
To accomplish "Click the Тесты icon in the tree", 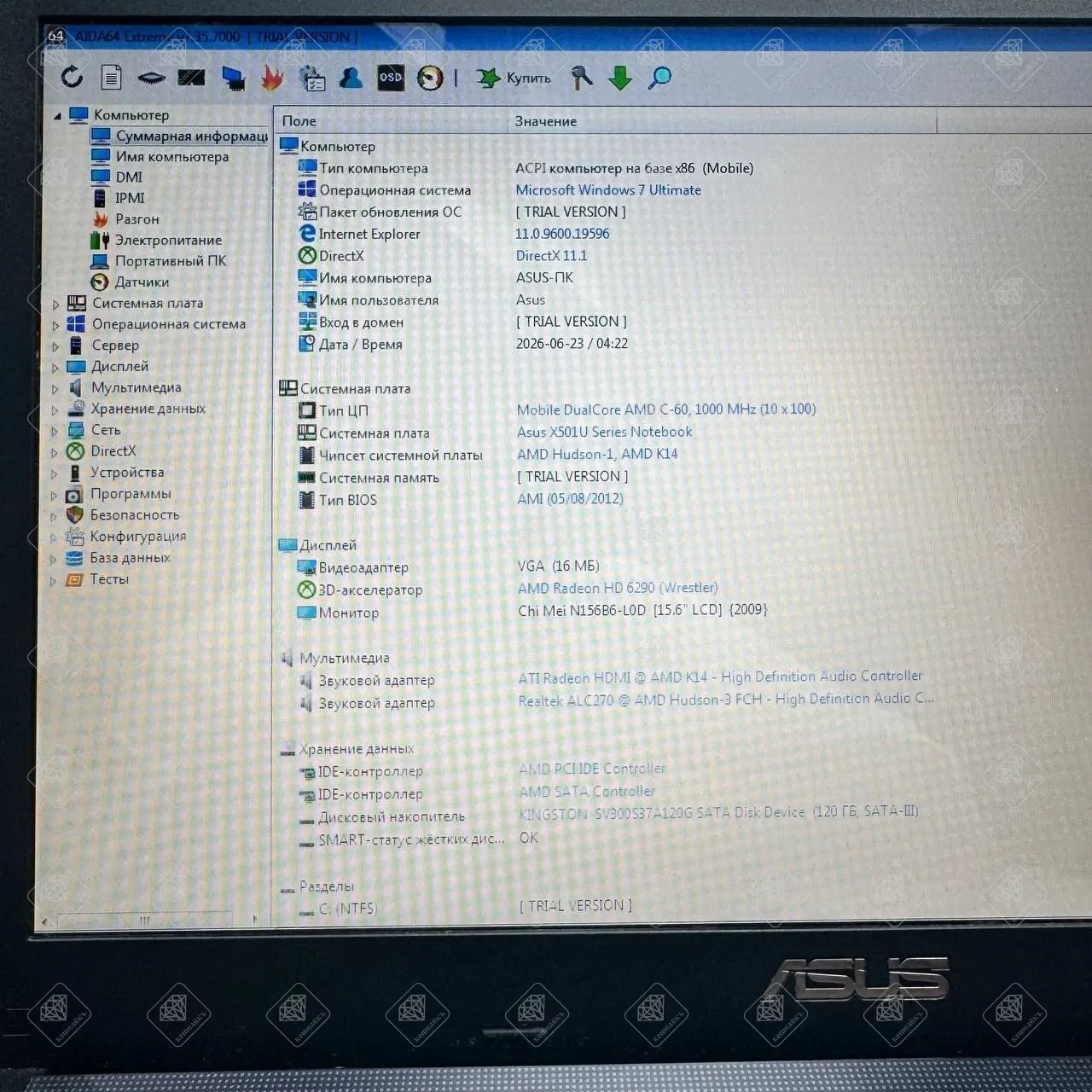I will pyautogui.click(x=74, y=579).
